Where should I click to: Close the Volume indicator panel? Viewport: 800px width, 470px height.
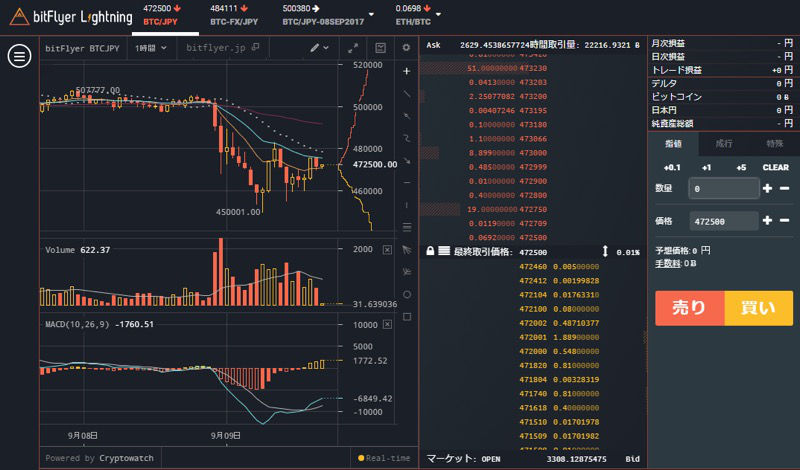point(387,250)
